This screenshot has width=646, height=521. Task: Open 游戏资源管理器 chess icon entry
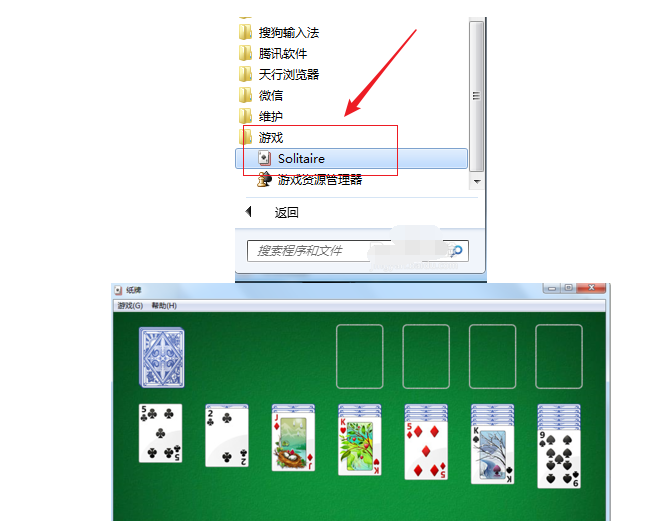click(309, 180)
